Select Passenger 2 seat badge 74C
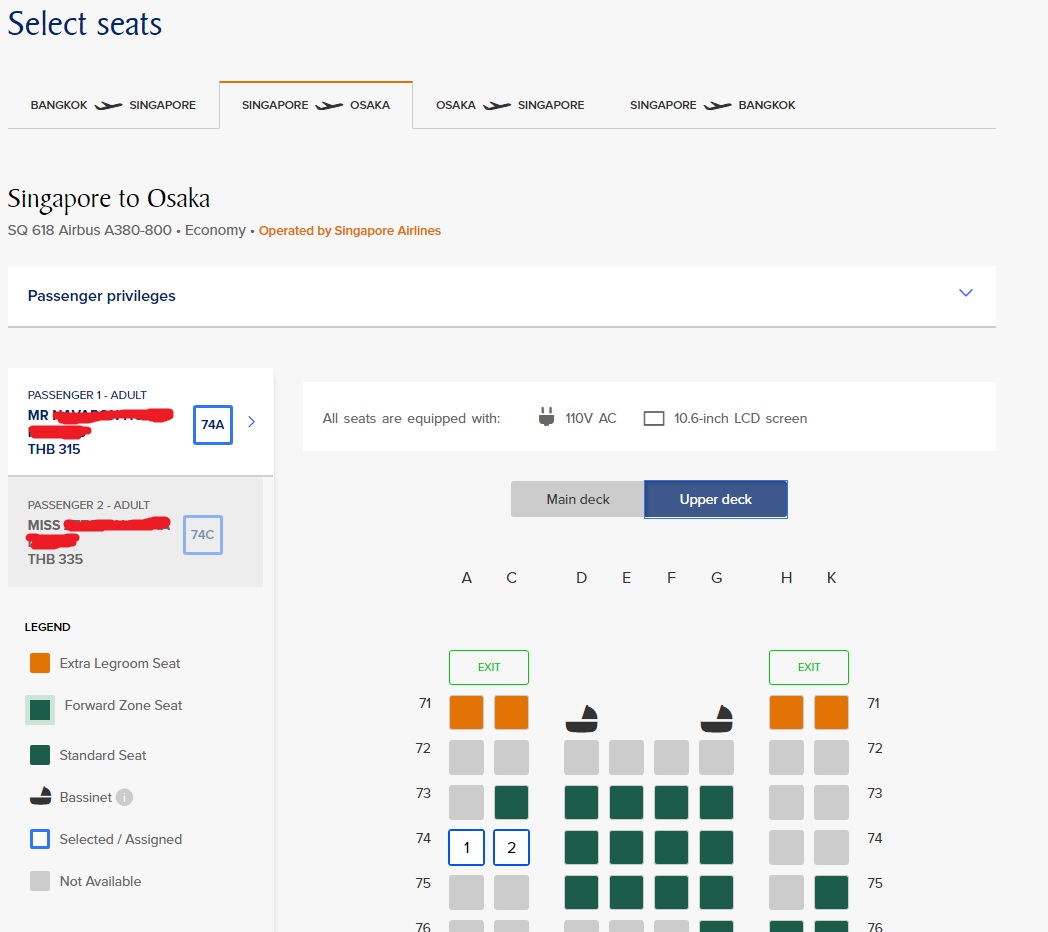This screenshot has height=932, width=1048. [203, 535]
